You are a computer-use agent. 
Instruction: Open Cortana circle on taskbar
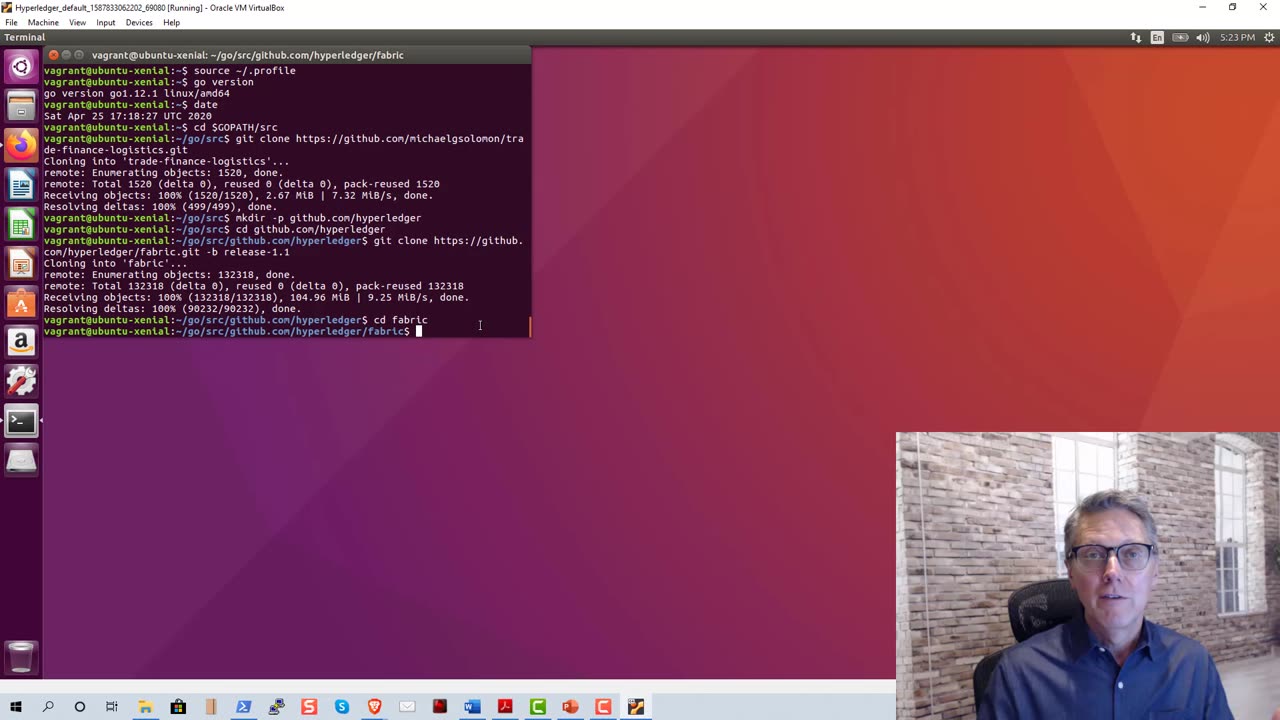pos(80,707)
